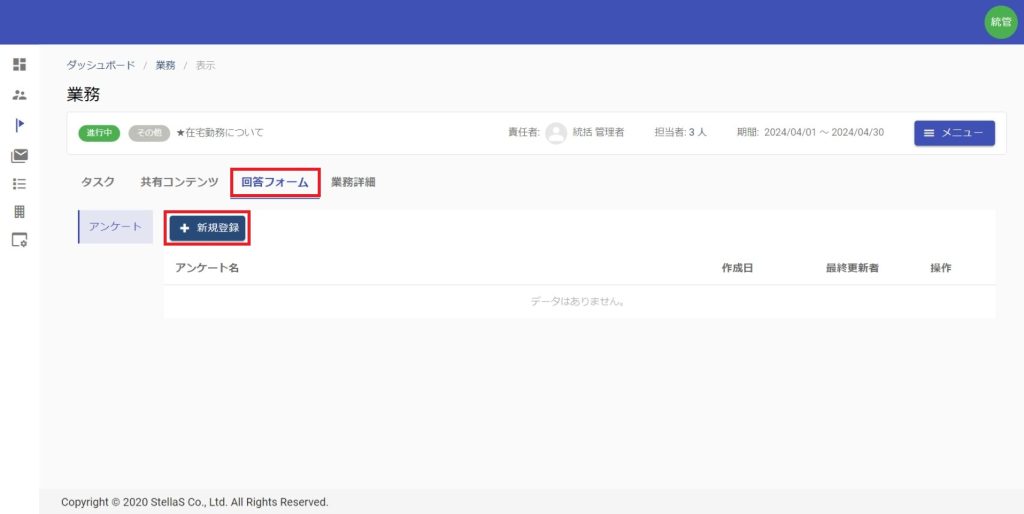The height and width of the screenshot is (514, 1024).
Task: Click the 業務 breadcrumb link
Action: 165,65
